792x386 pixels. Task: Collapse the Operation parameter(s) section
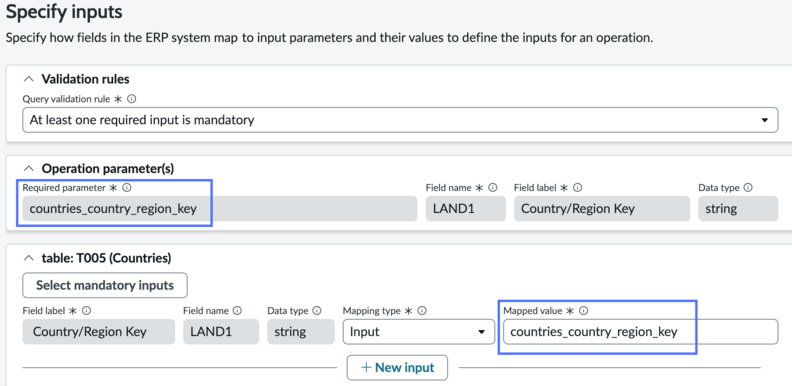(x=29, y=168)
